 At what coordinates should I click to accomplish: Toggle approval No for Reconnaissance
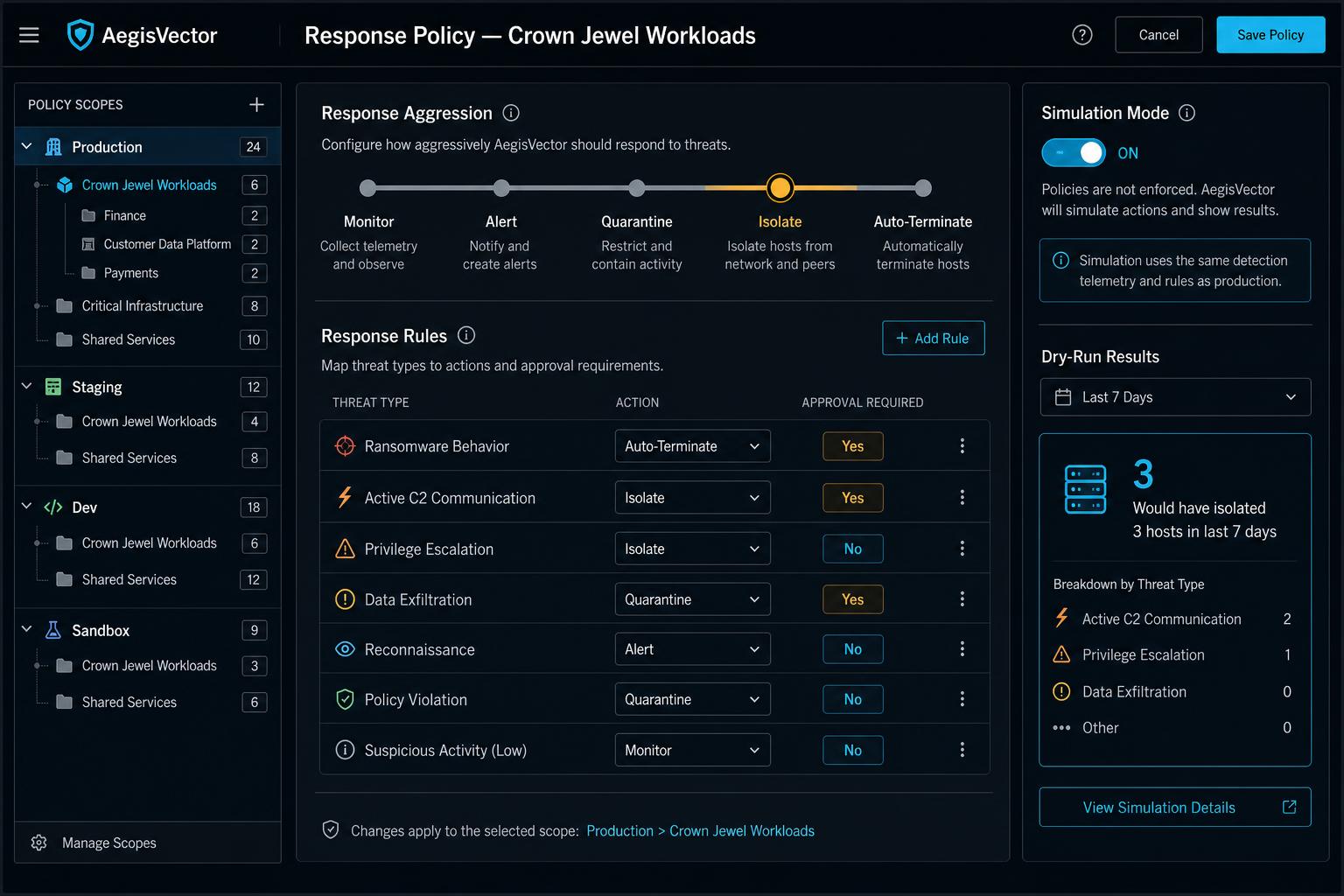click(x=853, y=649)
